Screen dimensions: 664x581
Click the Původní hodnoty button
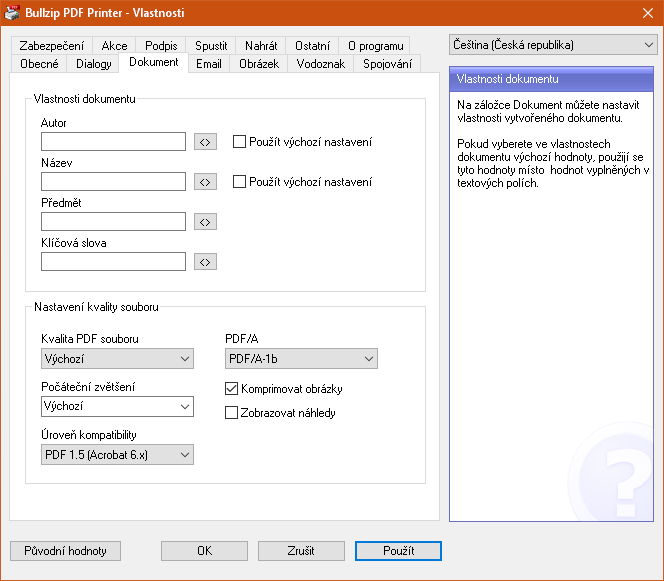[65, 551]
